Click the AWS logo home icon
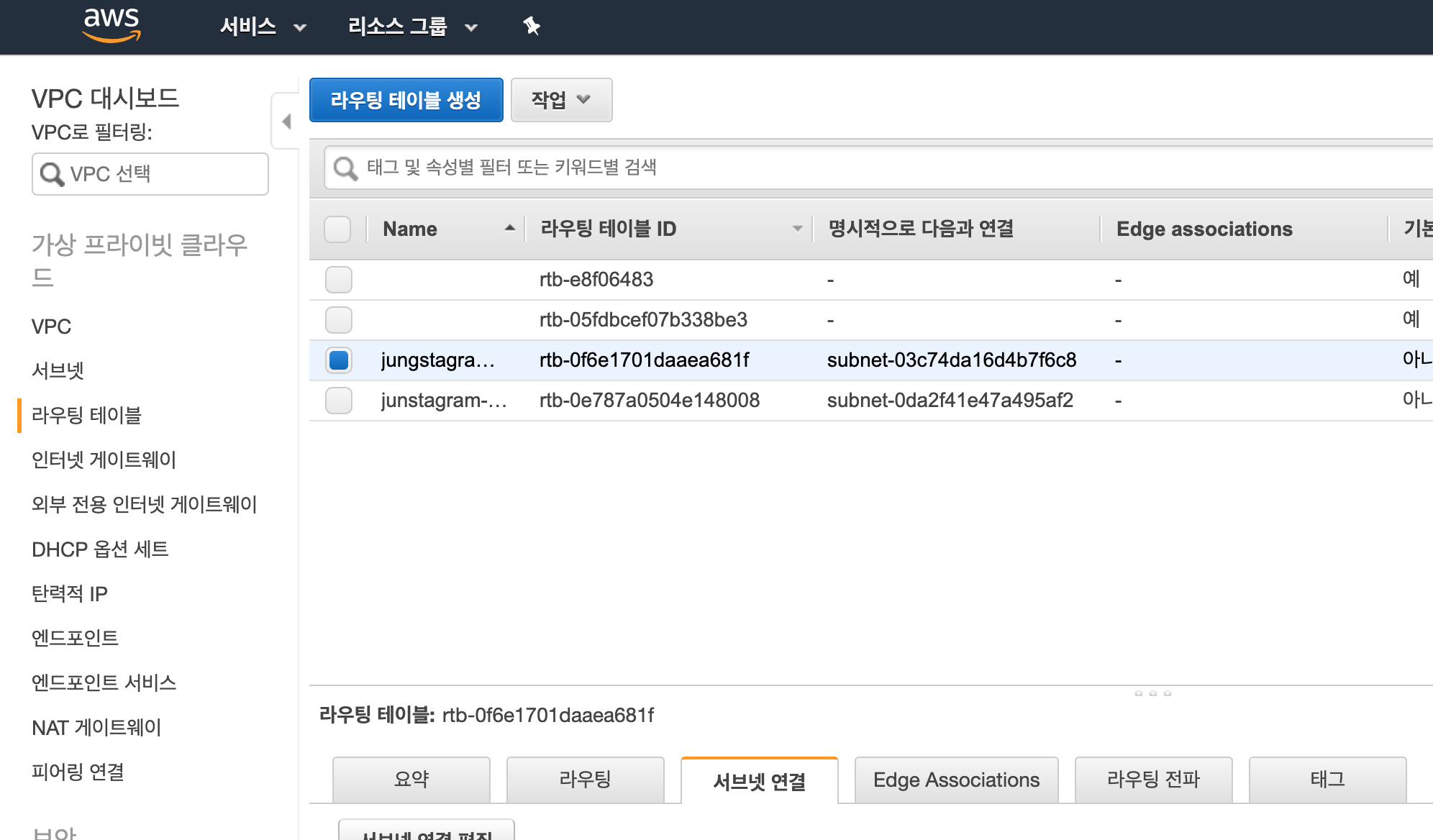Screen dimensions: 1433x840 (112, 25)
